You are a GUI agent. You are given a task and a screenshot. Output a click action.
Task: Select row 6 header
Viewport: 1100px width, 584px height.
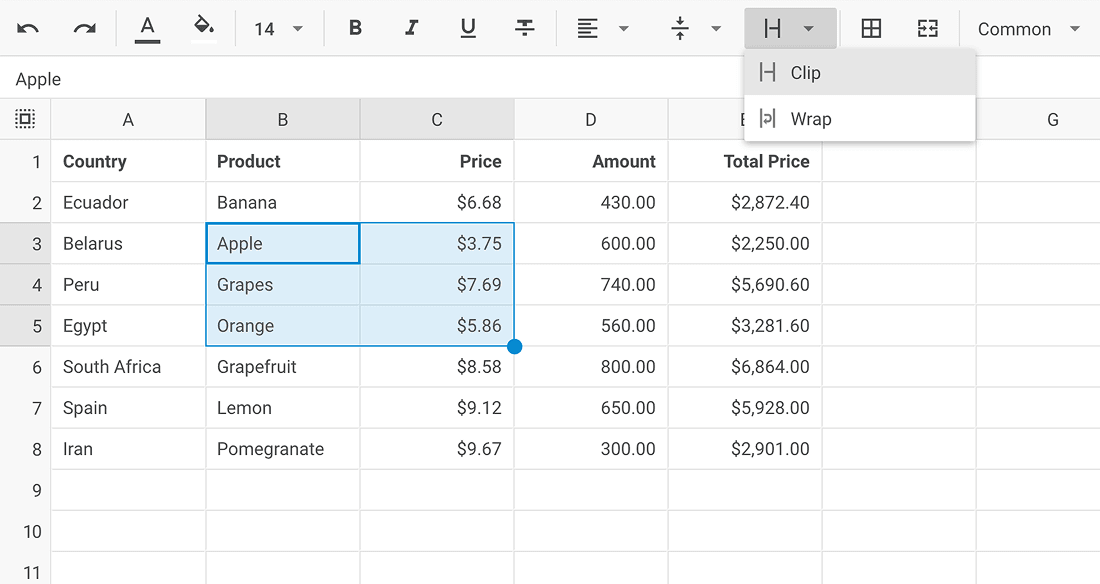click(x=25, y=367)
